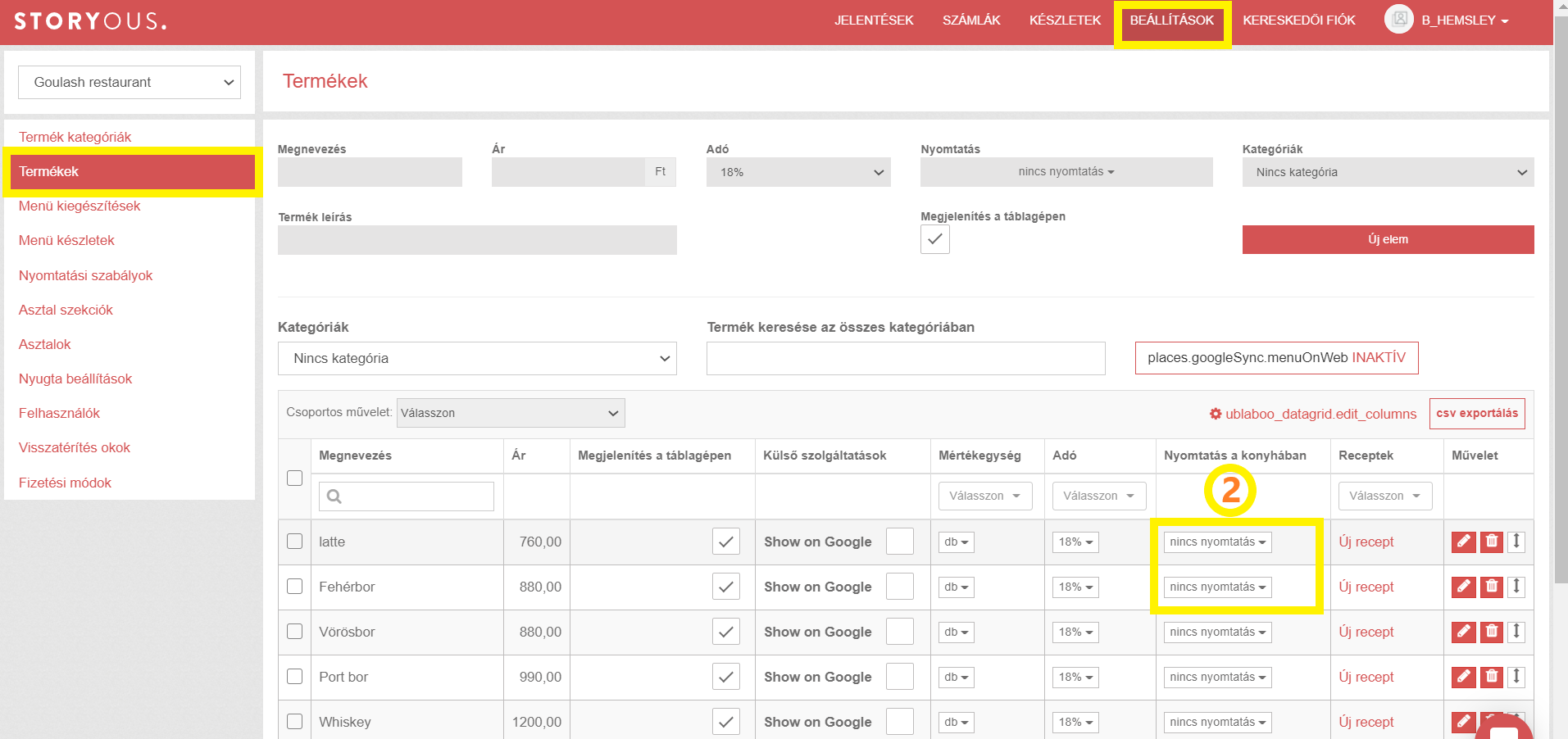Select the Port bor row checkbox
1568x739 pixels.
tap(295, 677)
